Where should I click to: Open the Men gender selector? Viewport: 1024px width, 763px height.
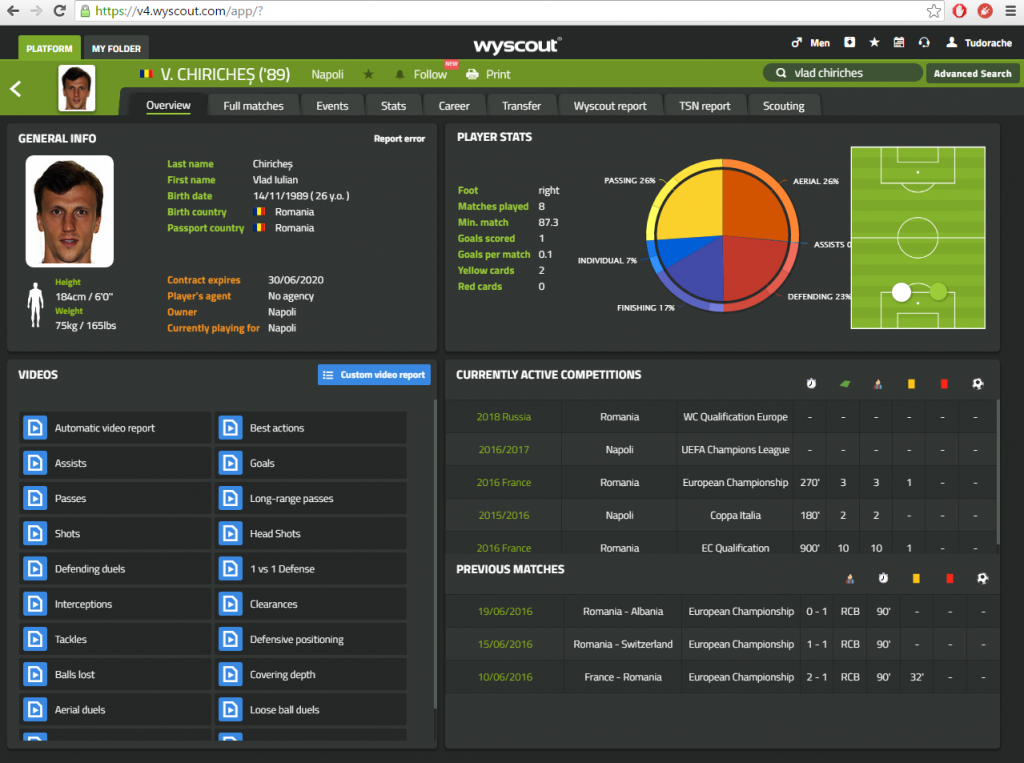coord(811,43)
